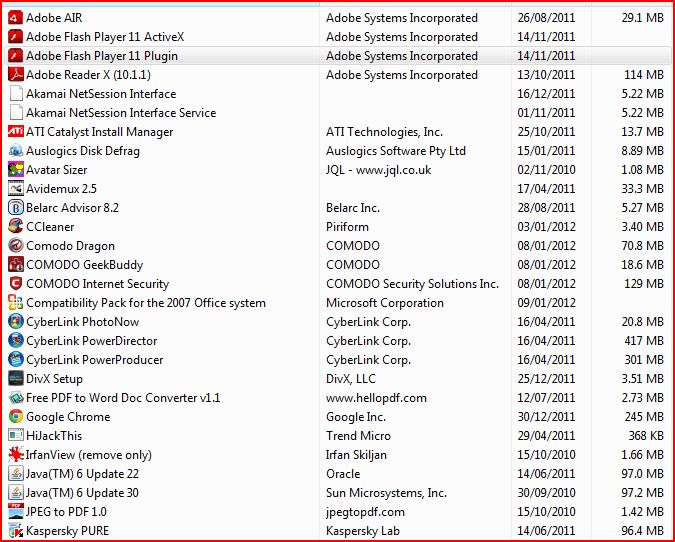Click the Belarc Advisor 8.2 icon
The image size is (675, 542).
tap(16, 208)
